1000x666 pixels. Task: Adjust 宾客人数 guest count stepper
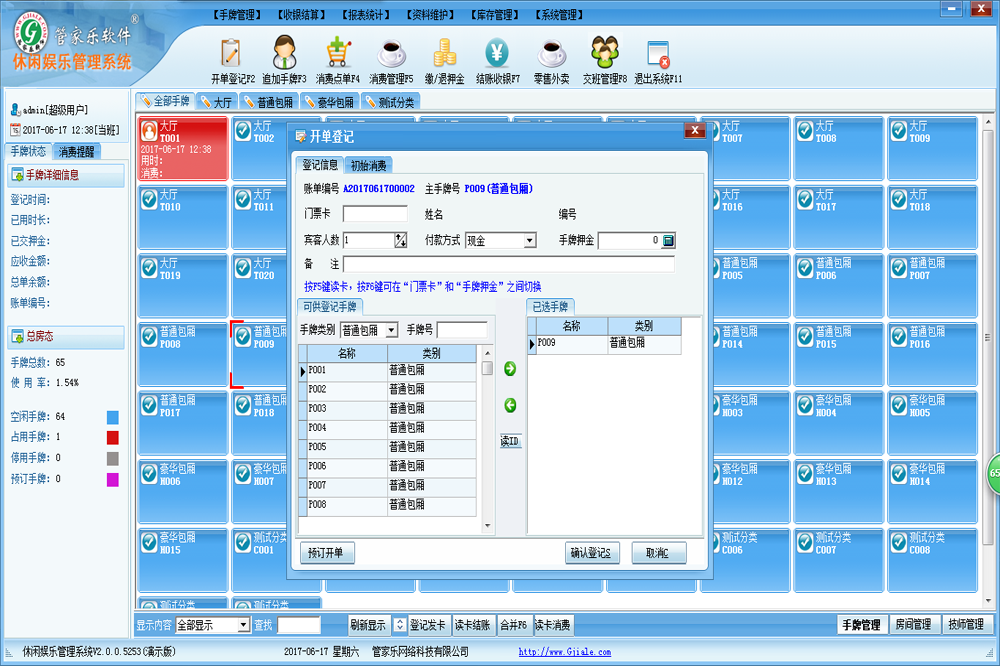401,240
